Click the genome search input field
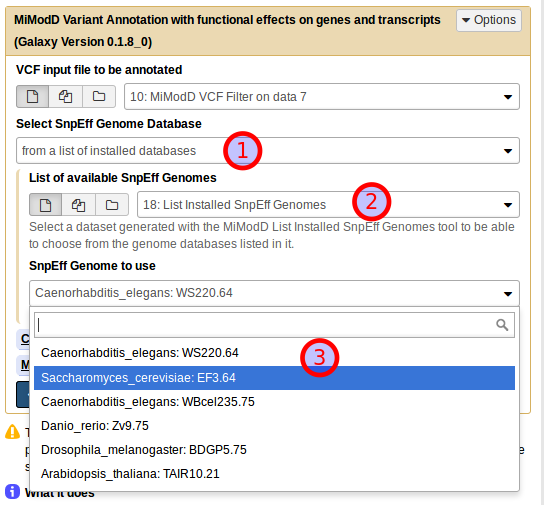 coord(274,325)
